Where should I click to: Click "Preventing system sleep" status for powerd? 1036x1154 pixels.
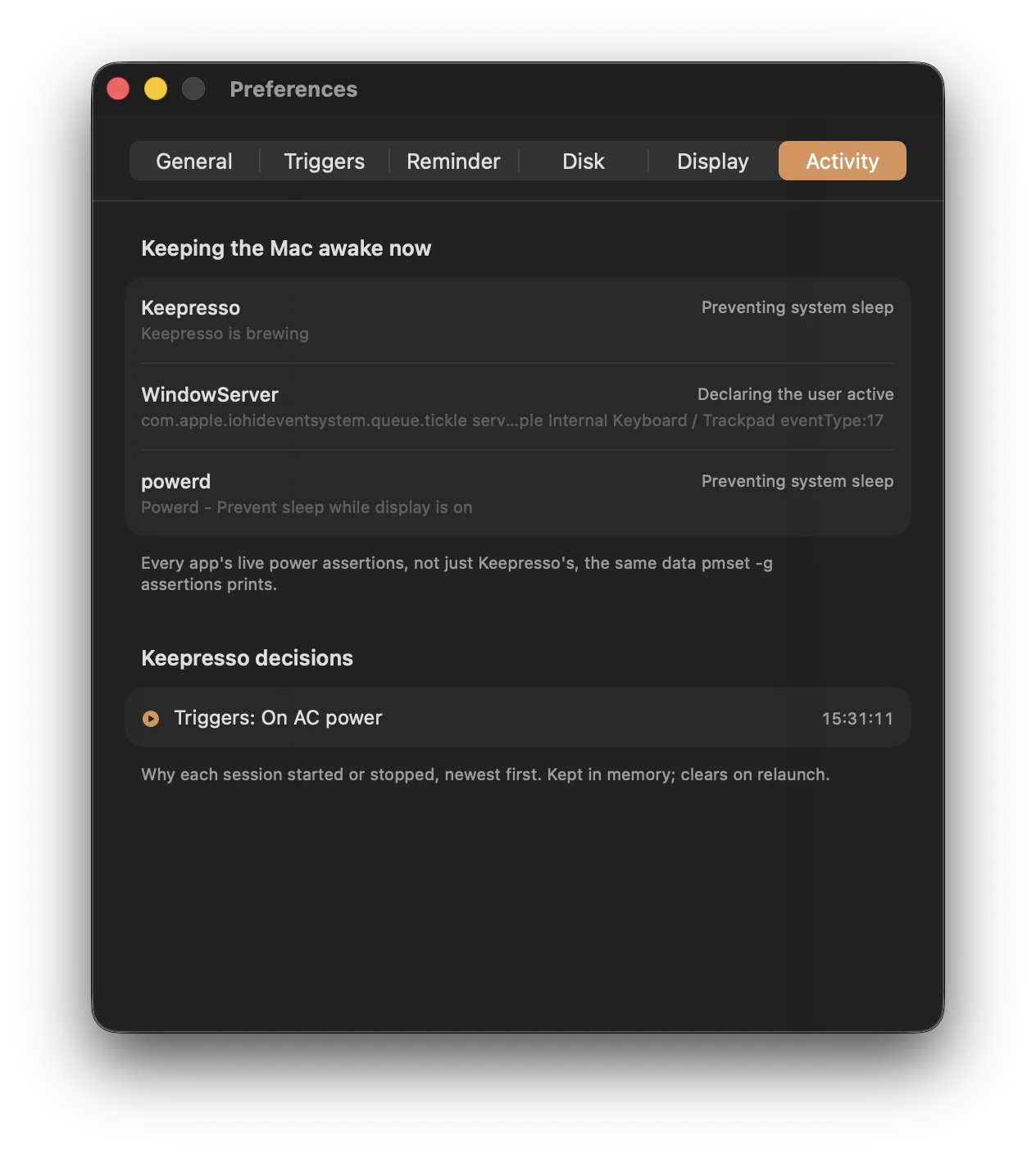coord(797,481)
